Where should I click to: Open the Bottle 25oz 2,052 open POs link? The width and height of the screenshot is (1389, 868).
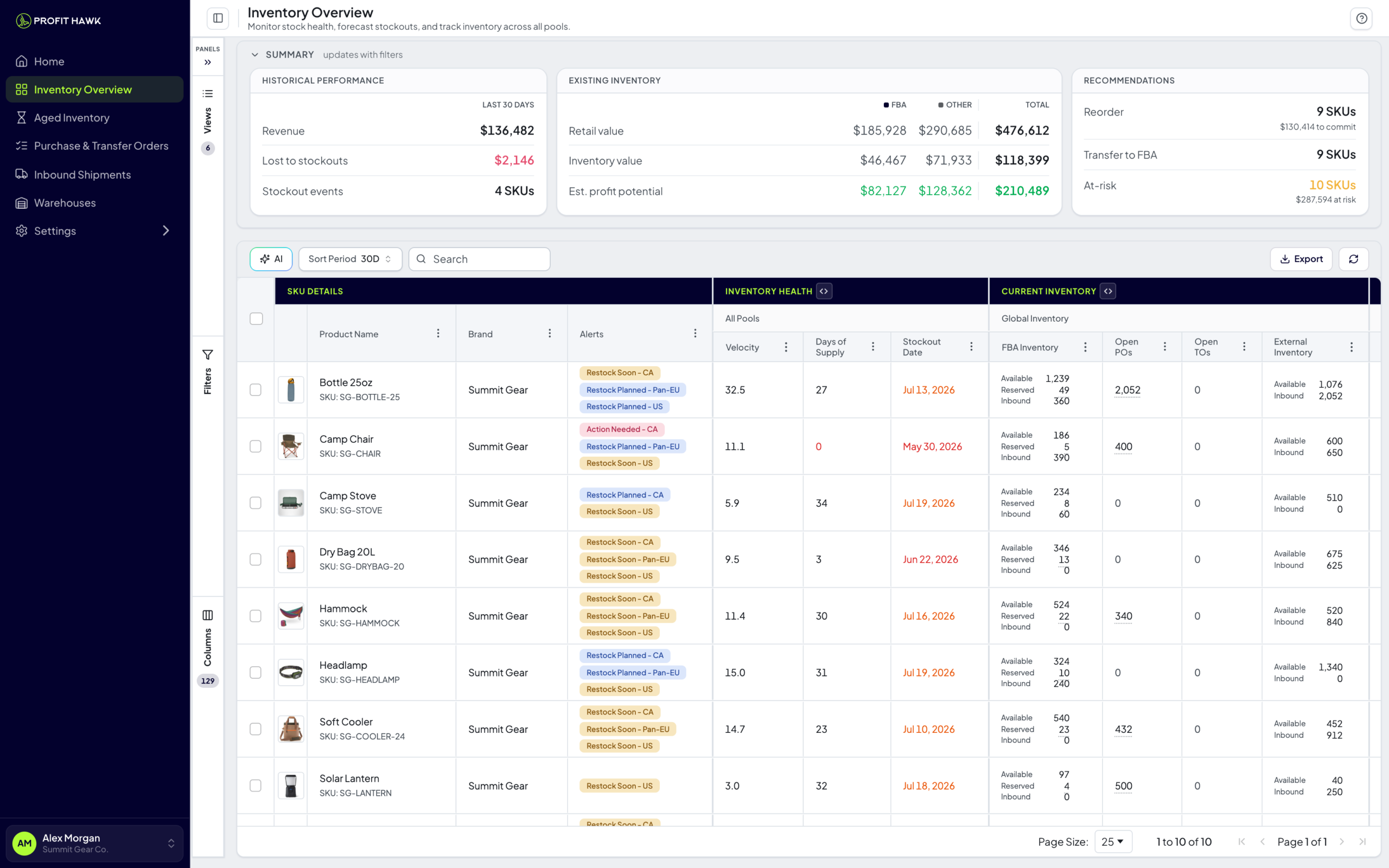click(x=1127, y=390)
